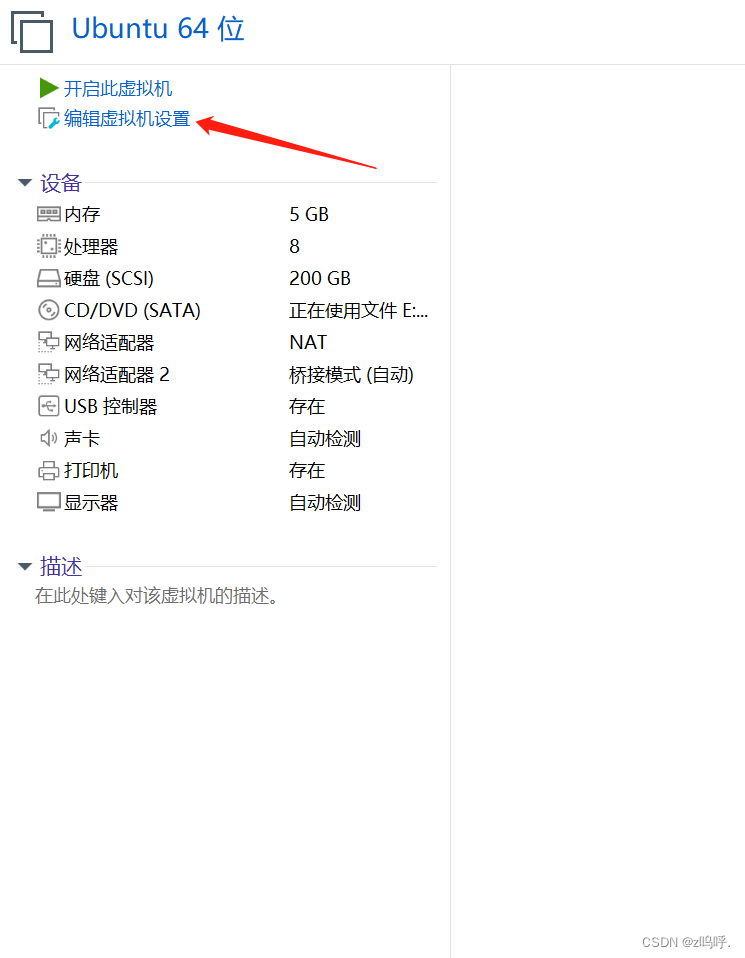Screen dimensions: 745x958
Task: Select the 网络适配器 2 row label
Action: pos(117,375)
